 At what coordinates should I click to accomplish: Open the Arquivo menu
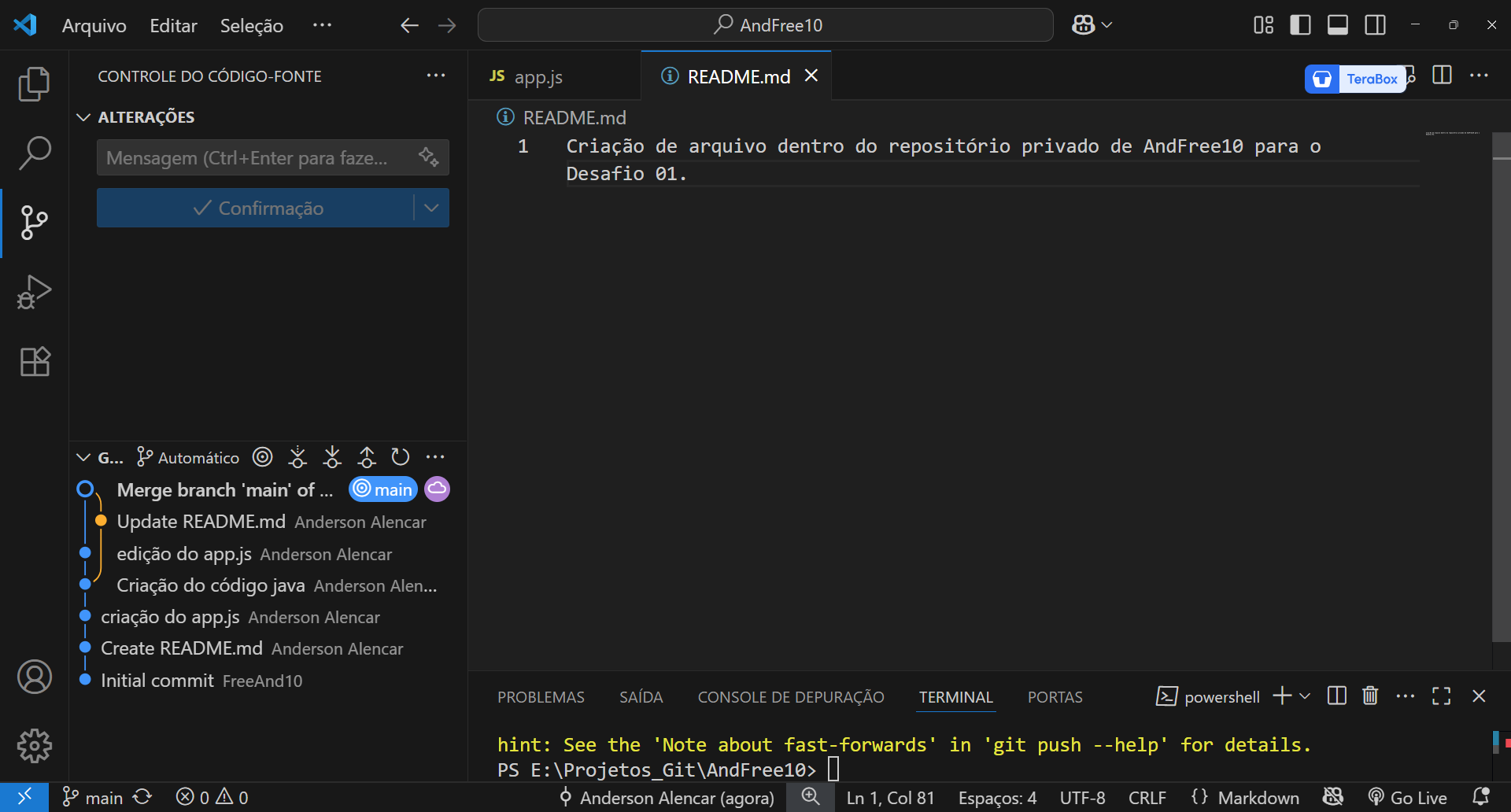tap(94, 25)
